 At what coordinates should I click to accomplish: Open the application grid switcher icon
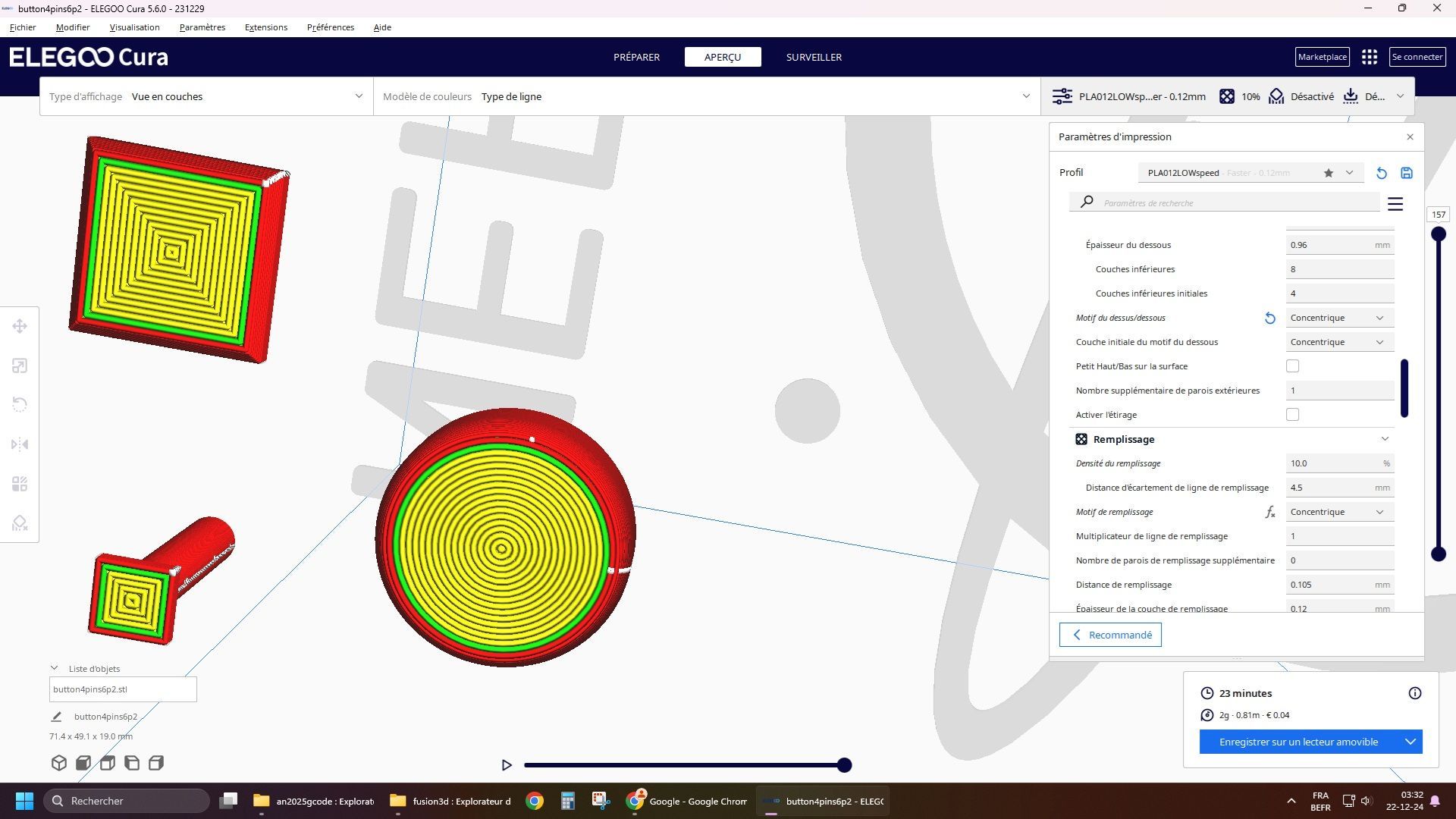pos(1370,57)
